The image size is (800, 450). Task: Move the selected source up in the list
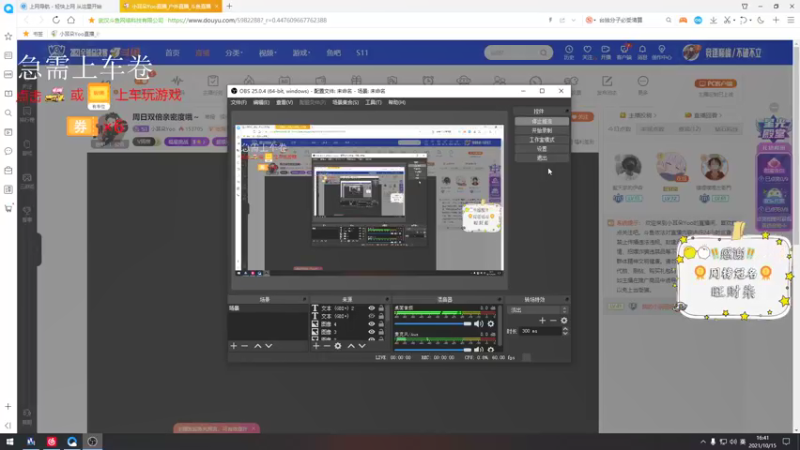pos(351,346)
